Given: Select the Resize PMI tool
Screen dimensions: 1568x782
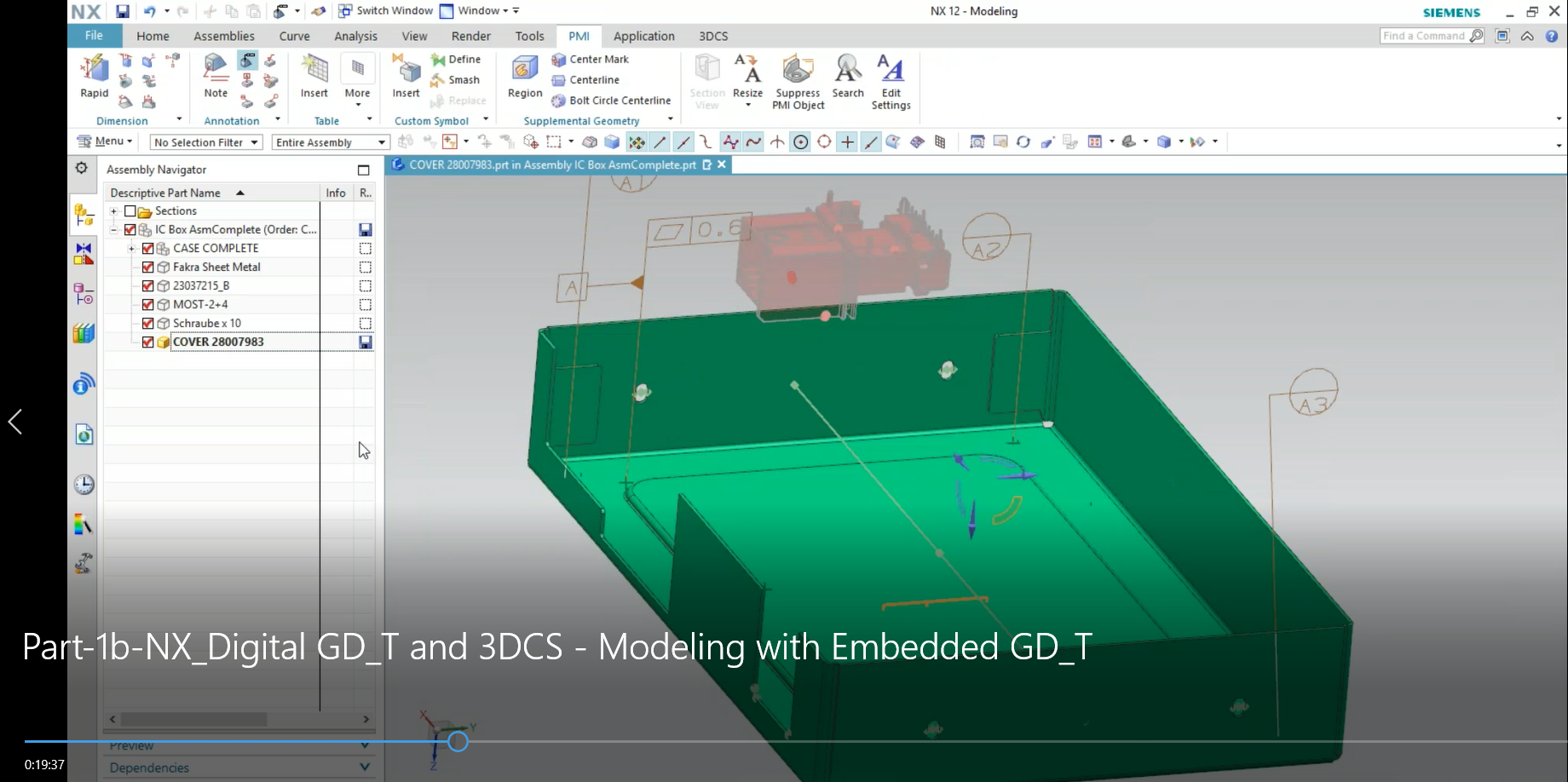Looking at the screenshot, I should coord(747,81).
